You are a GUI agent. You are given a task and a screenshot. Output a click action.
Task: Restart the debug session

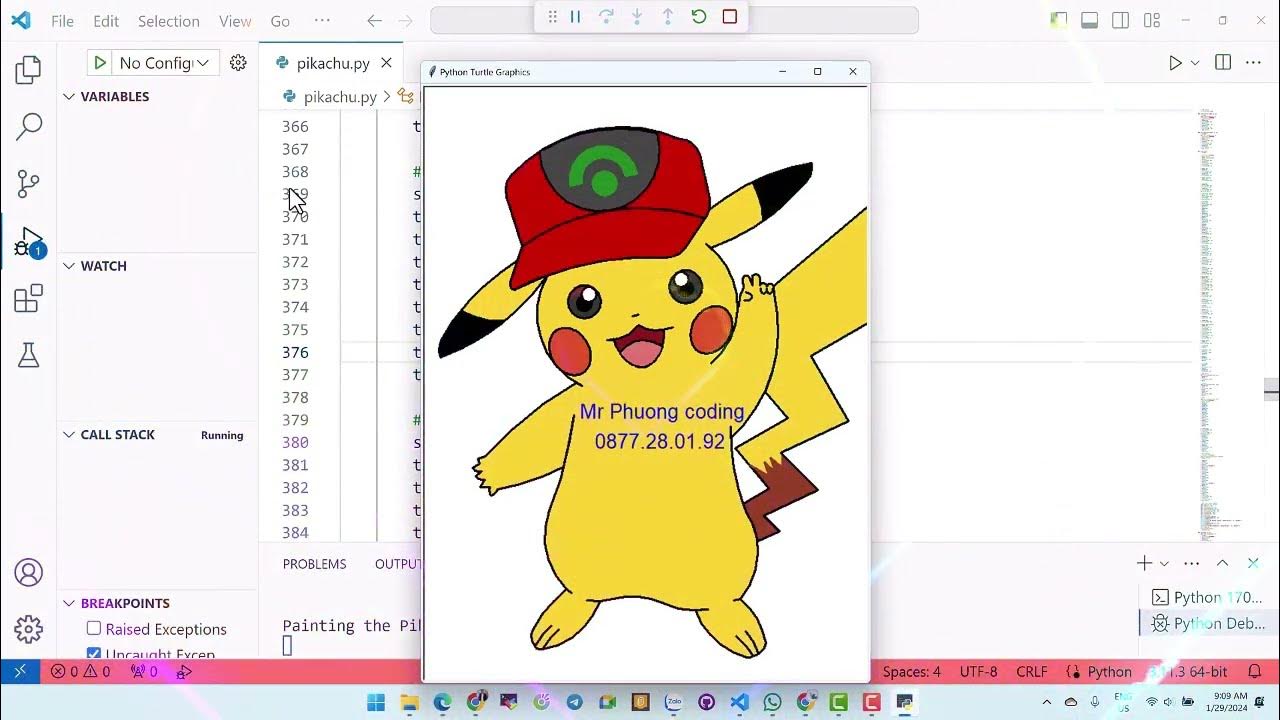tap(699, 16)
